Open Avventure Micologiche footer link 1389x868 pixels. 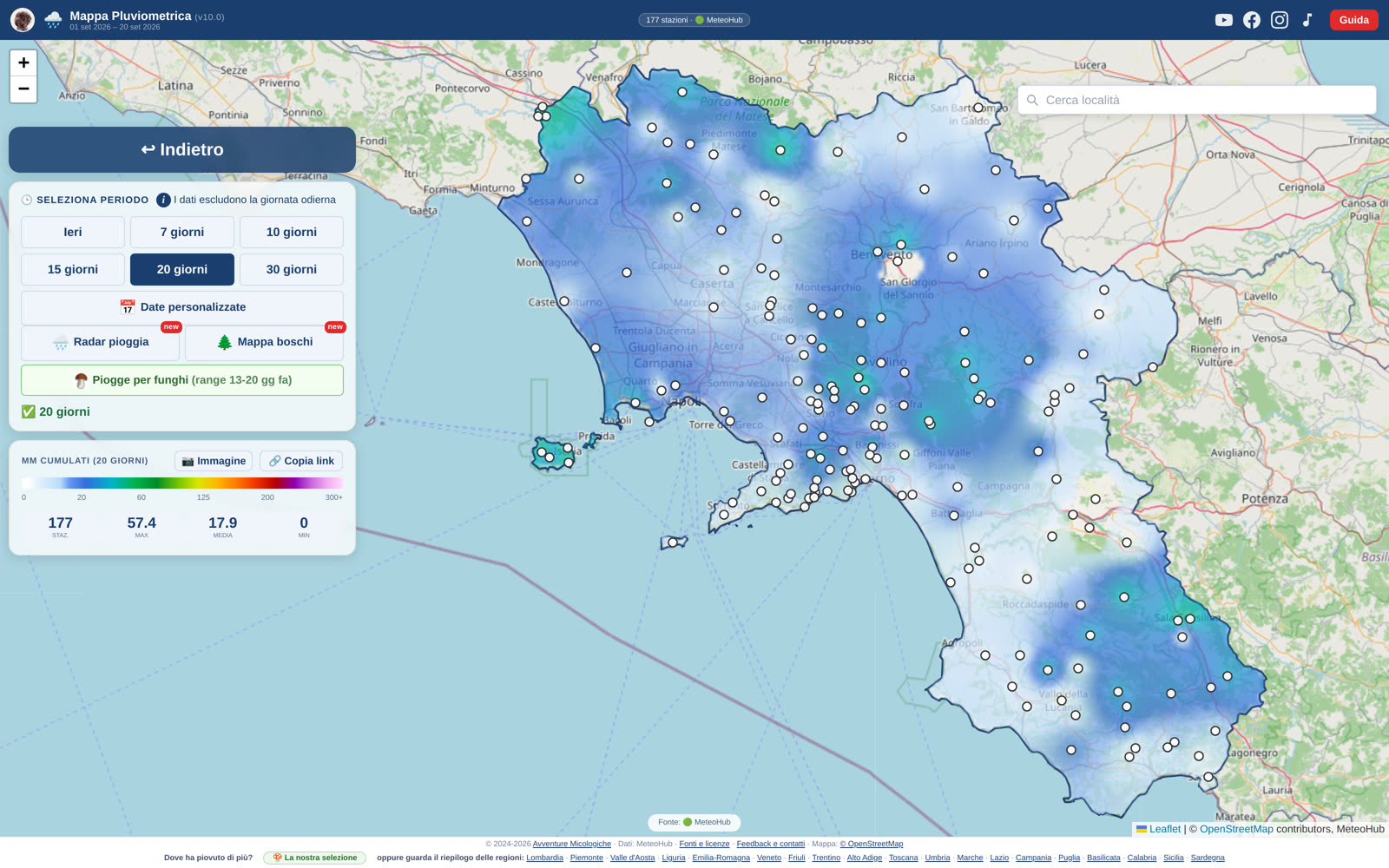[x=572, y=844]
